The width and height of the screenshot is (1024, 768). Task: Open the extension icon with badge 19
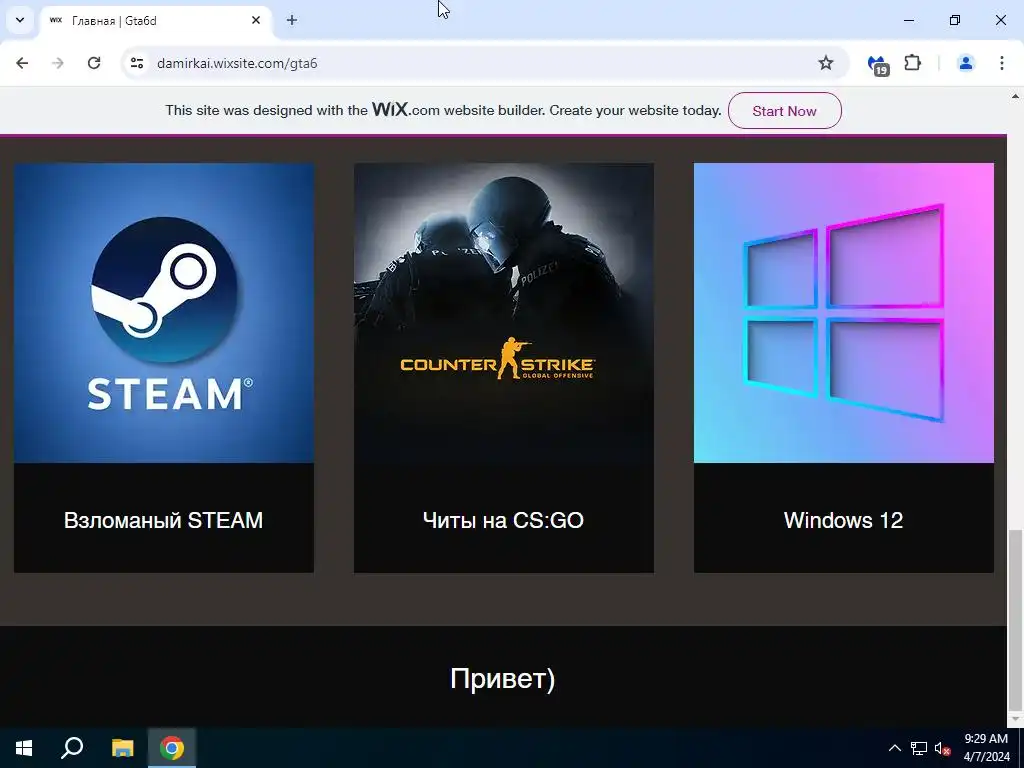pyautogui.click(x=877, y=64)
